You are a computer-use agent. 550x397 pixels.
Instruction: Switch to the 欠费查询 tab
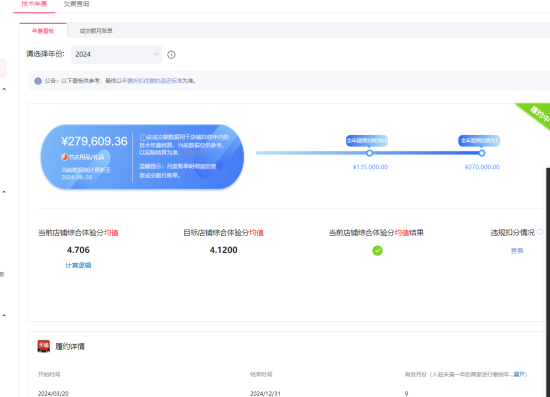[x=76, y=4]
